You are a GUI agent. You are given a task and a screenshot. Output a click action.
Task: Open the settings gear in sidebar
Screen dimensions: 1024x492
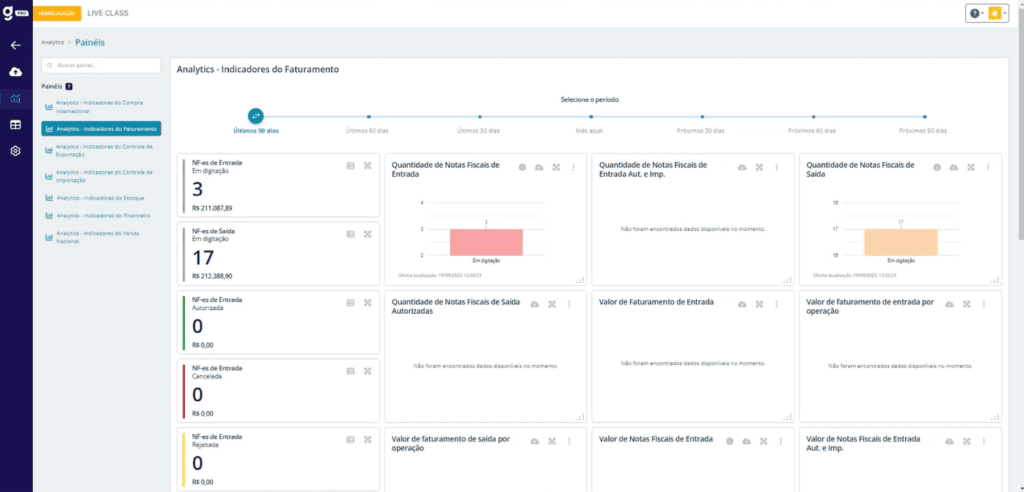pos(15,150)
